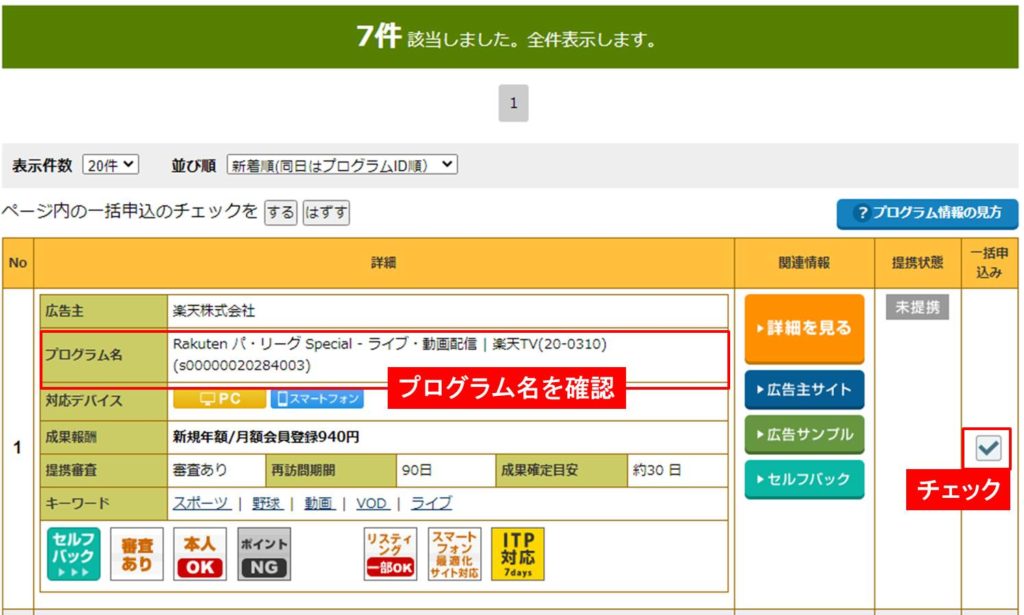Click the 再訪問期間 label

pyautogui.click(x=303, y=470)
